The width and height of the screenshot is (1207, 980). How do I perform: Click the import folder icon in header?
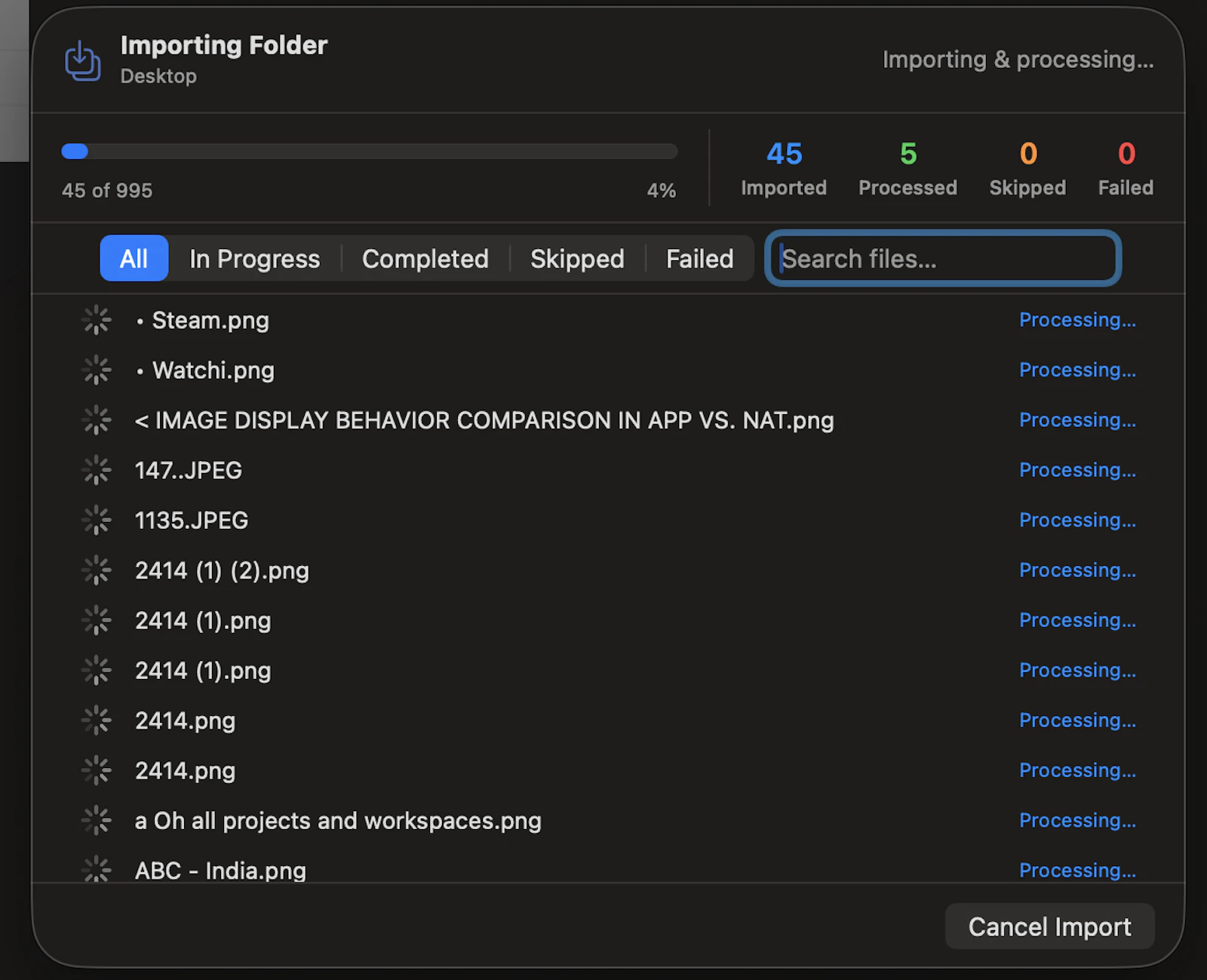tap(82, 60)
